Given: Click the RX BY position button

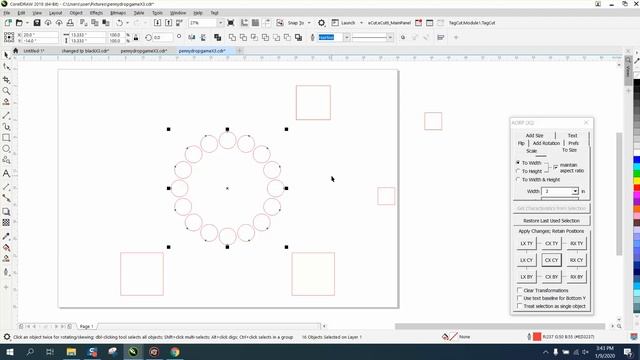Looking at the screenshot, I should pyautogui.click(x=576, y=277).
